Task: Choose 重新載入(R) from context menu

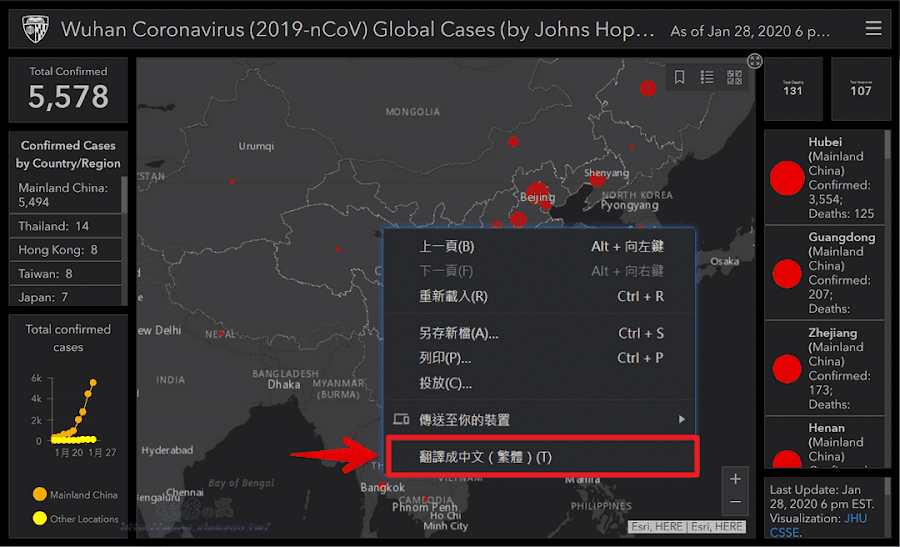Action: tap(540, 296)
